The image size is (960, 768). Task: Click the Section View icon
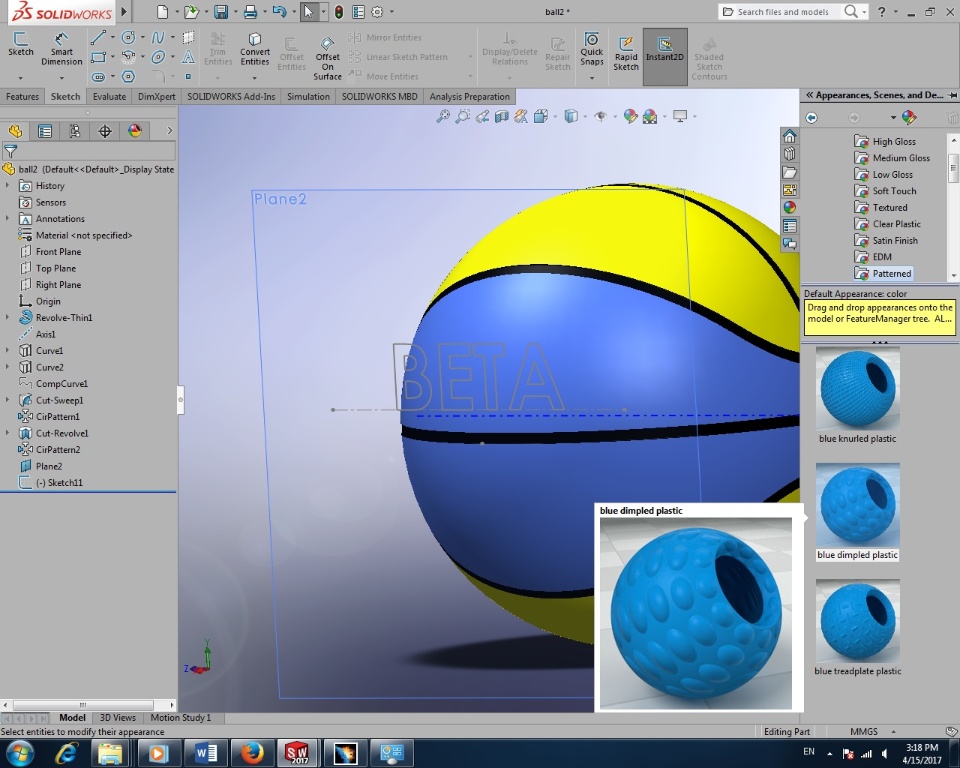point(501,116)
